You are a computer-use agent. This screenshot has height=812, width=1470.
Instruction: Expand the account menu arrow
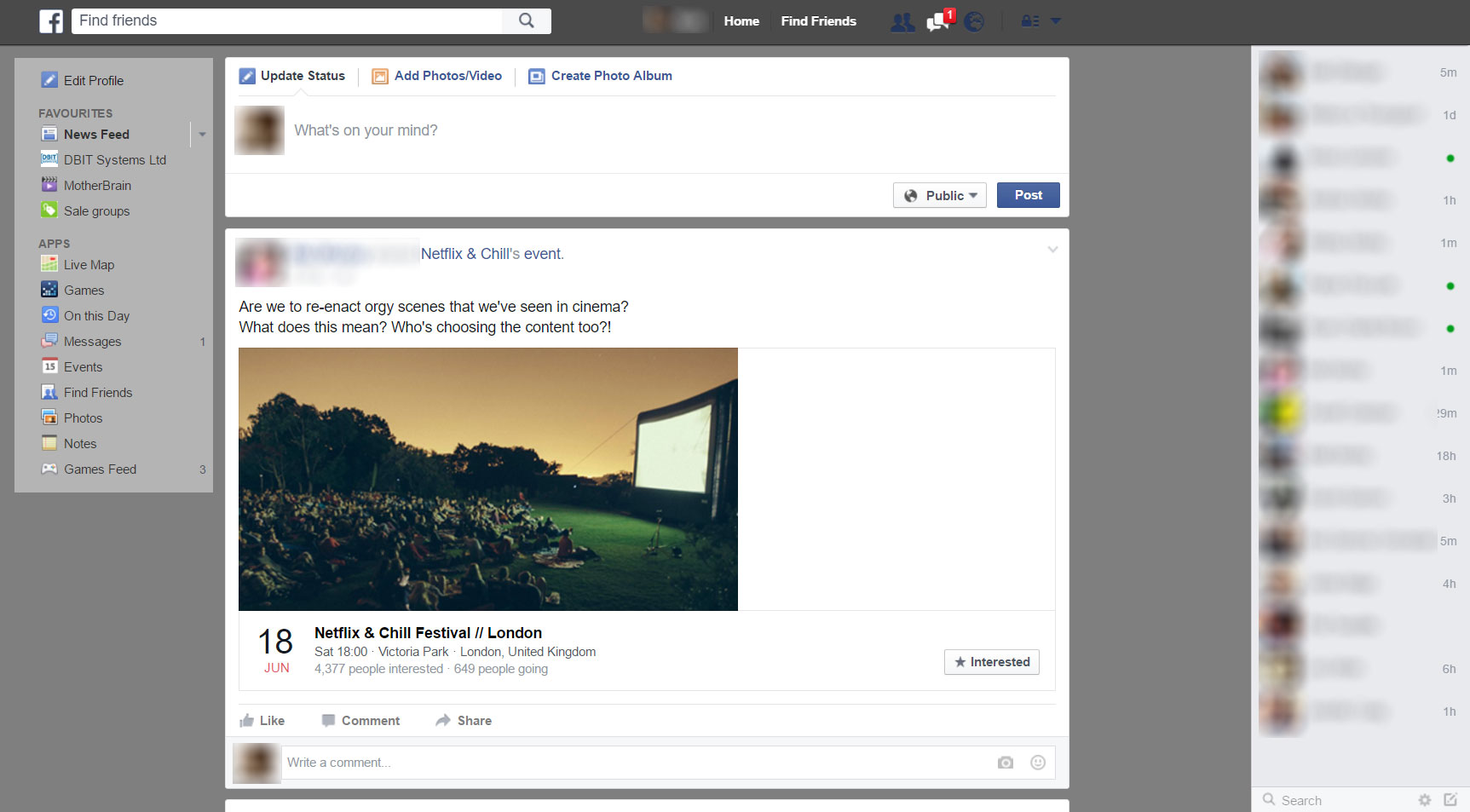(1056, 21)
